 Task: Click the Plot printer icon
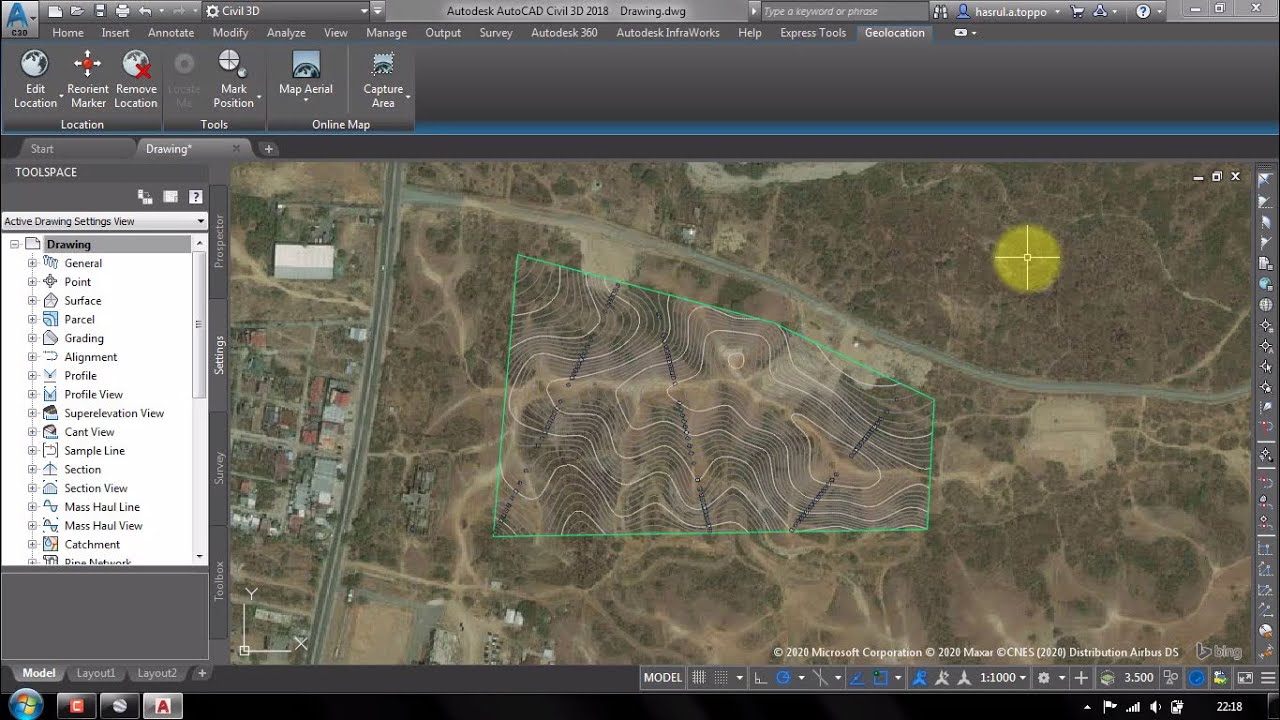tap(121, 11)
